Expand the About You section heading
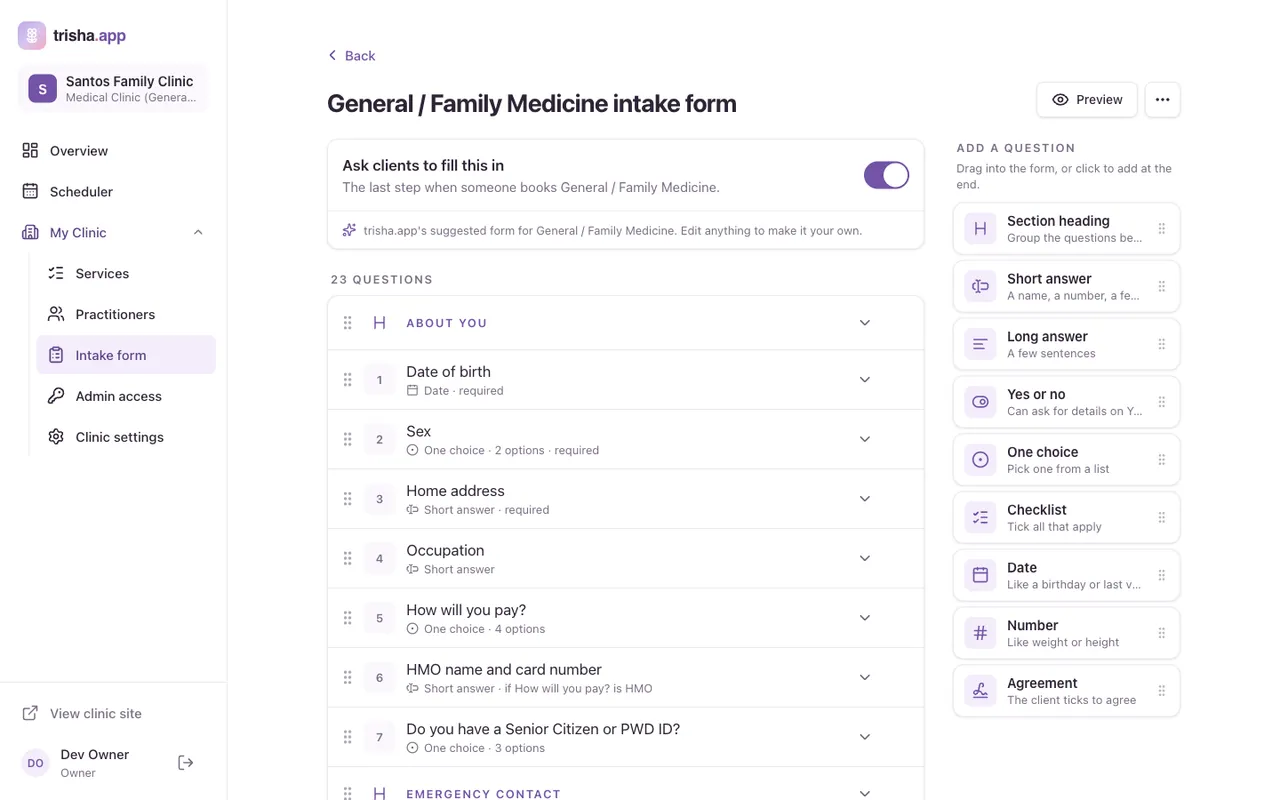 [865, 323]
